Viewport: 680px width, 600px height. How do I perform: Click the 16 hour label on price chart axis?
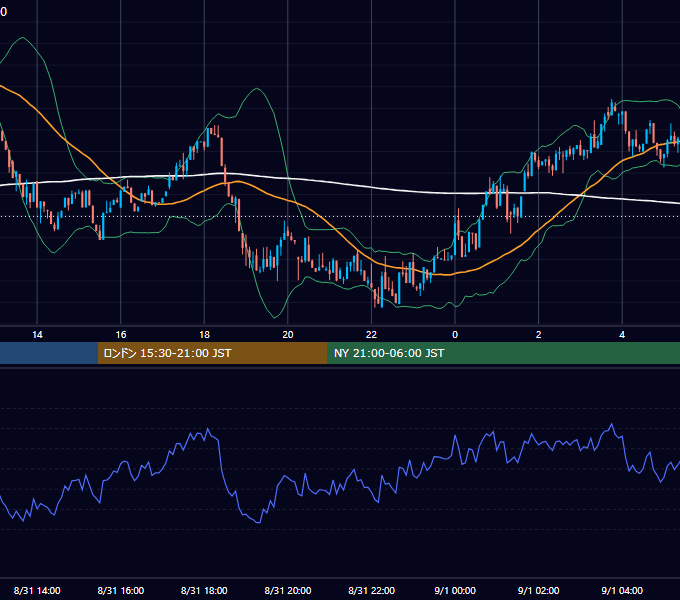(121, 335)
